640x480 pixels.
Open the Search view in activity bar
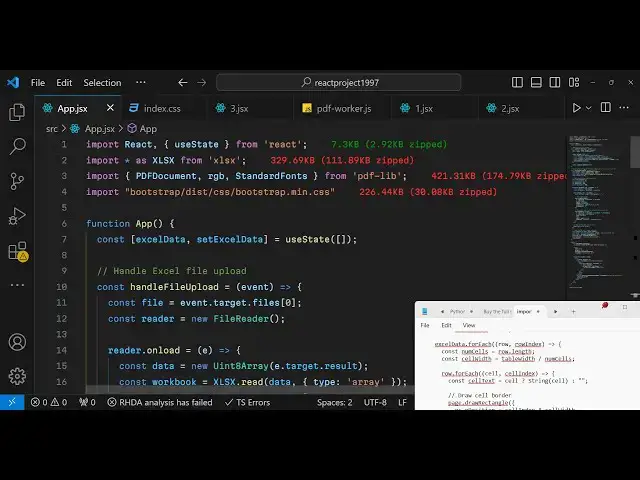(x=17, y=146)
